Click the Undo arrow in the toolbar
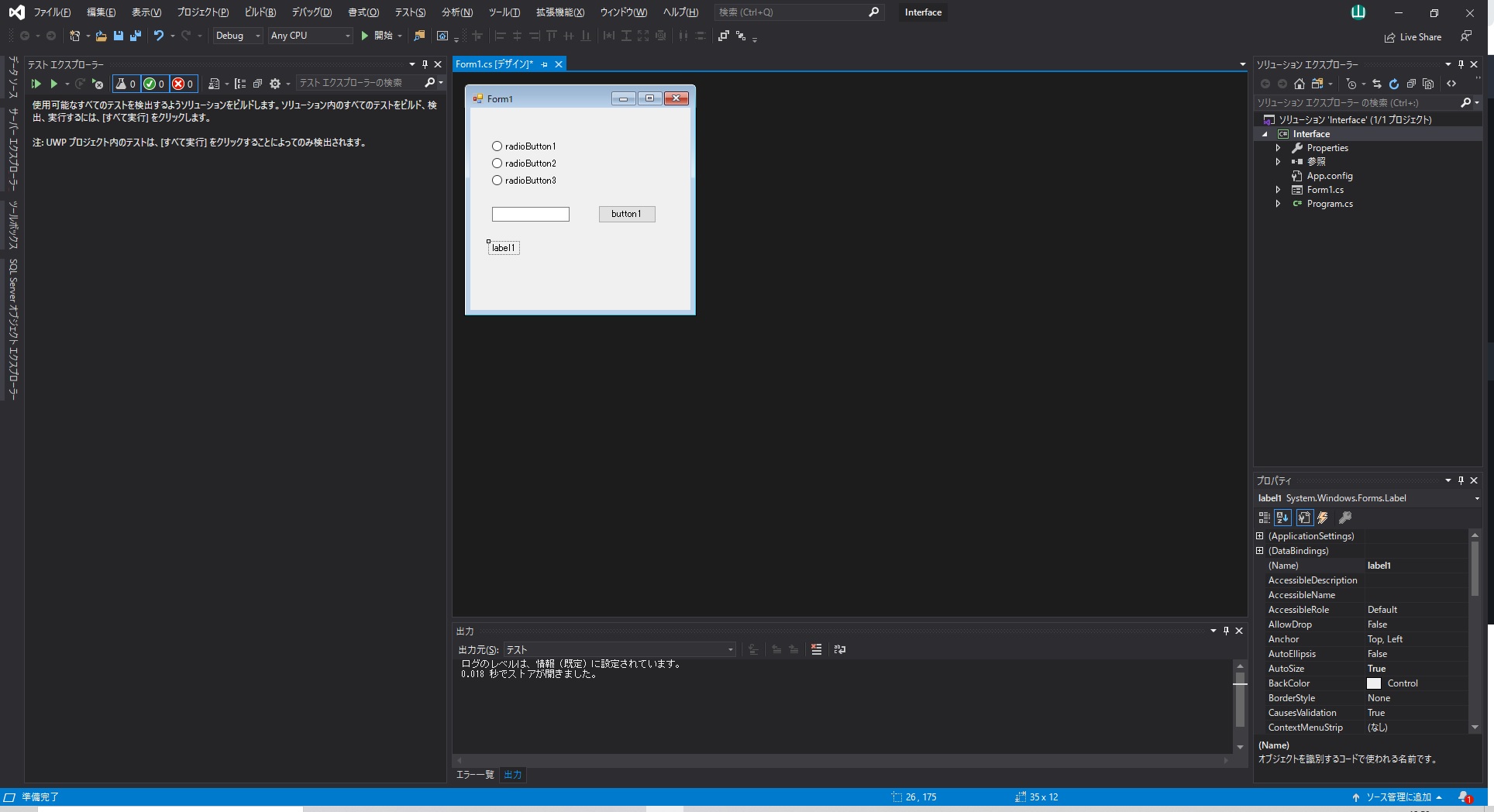1494x812 pixels. tap(159, 36)
